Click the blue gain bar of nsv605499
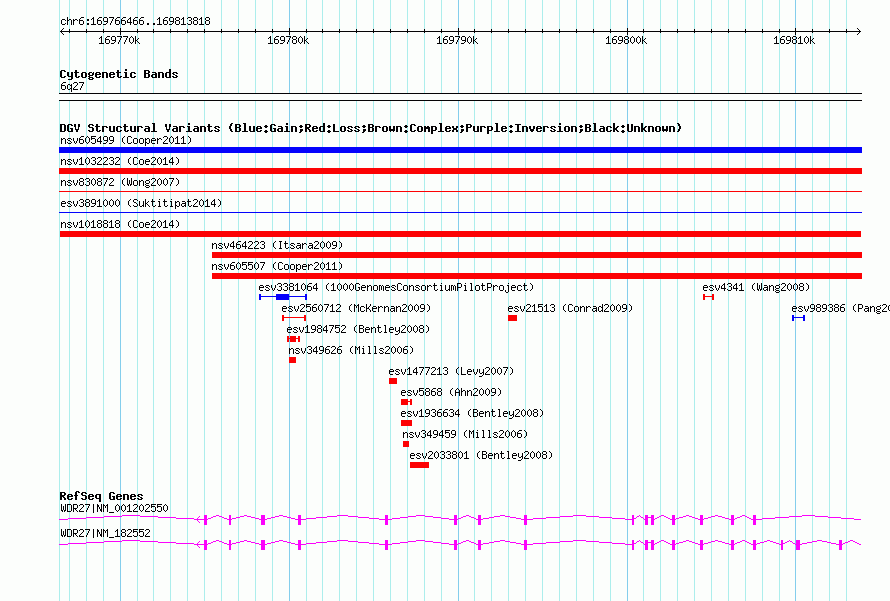The width and height of the screenshot is (890, 601). pyautogui.click(x=460, y=150)
